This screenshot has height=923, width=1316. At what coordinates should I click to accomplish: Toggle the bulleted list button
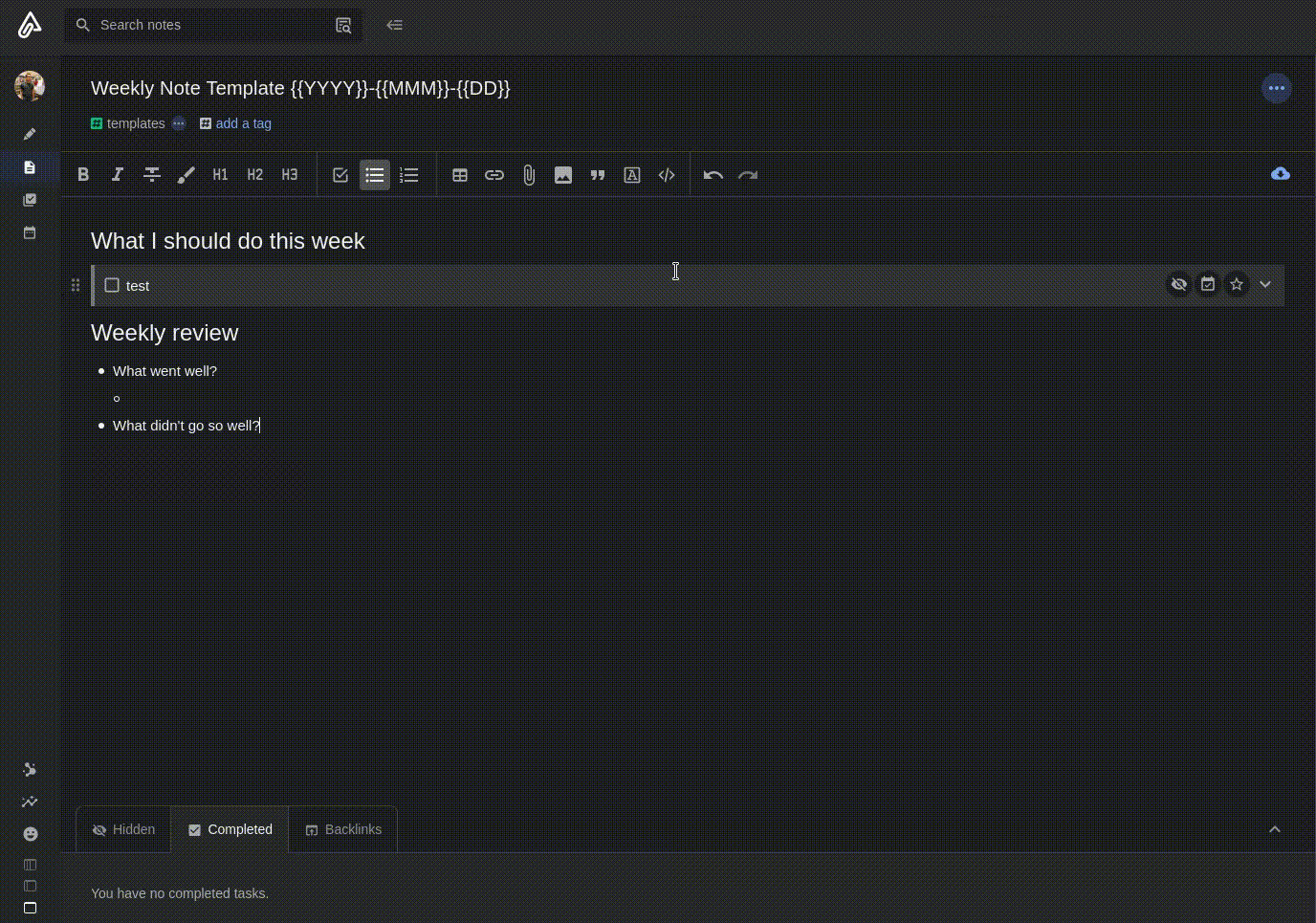click(x=375, y=175)
